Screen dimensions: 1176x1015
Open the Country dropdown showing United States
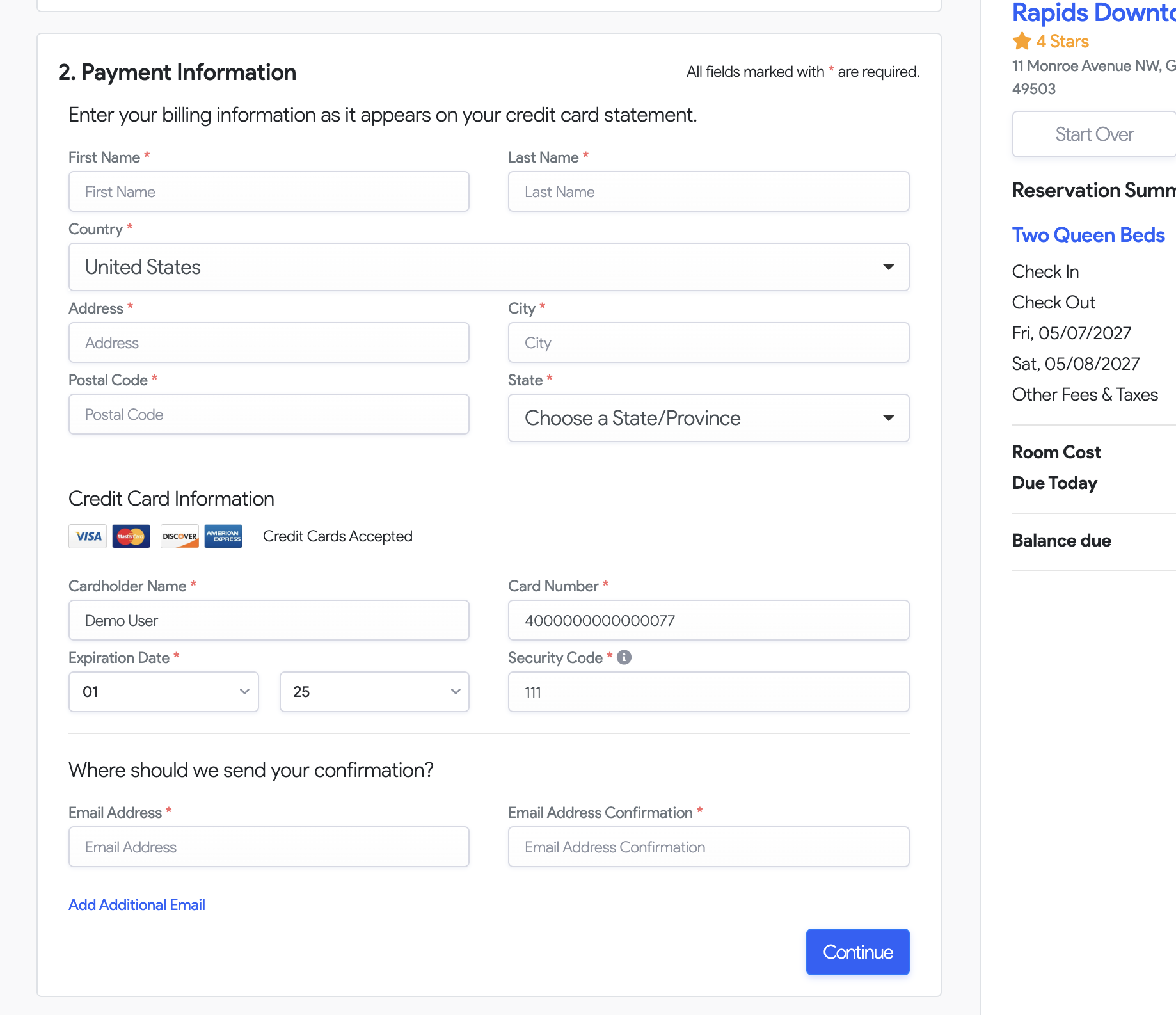[489, 267]
